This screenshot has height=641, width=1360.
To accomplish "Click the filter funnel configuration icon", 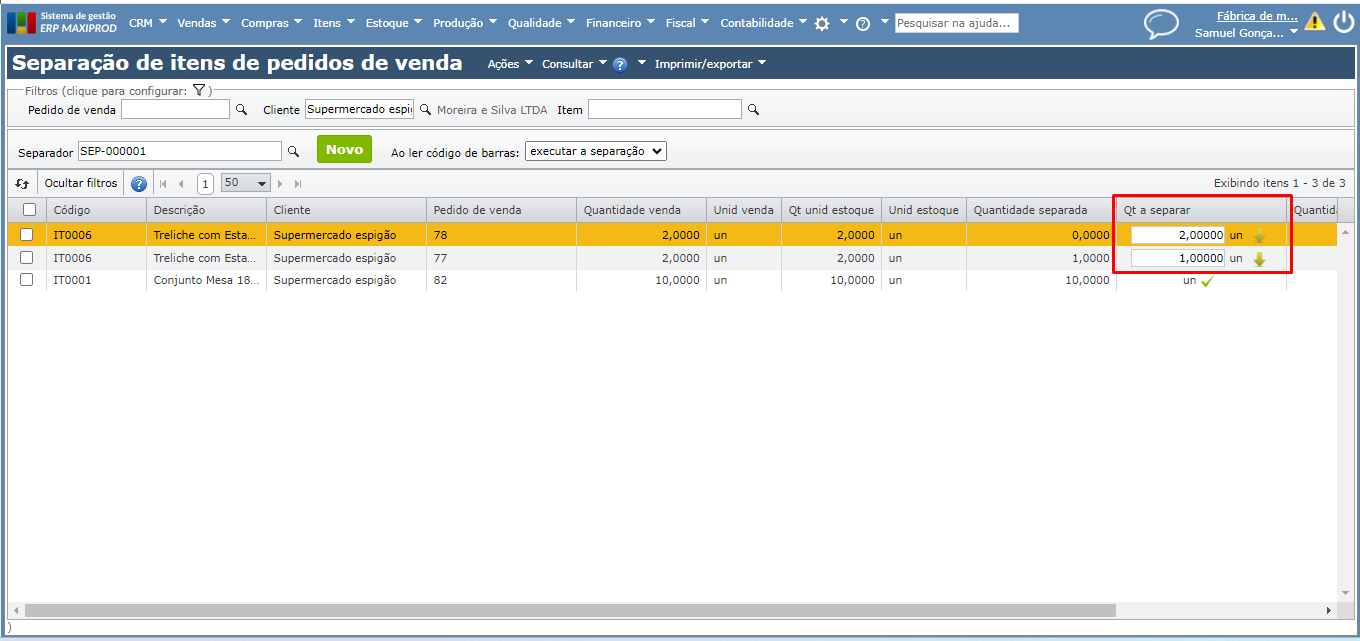I will 199,90.
